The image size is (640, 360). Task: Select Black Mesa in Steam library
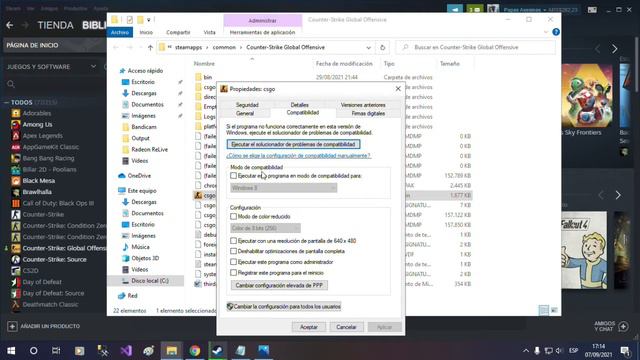click(38, 180)
